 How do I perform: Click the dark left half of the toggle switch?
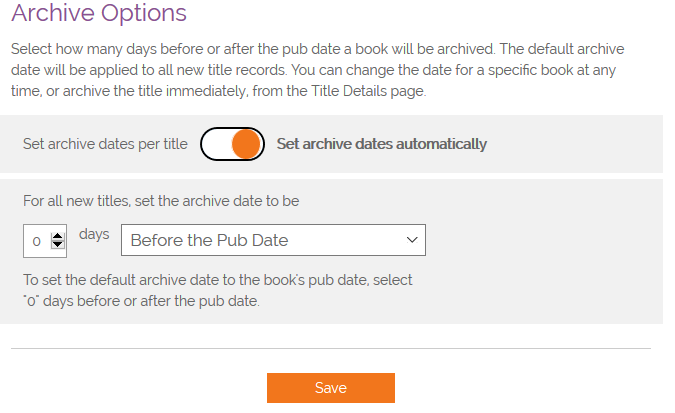[x=217, y=144]
